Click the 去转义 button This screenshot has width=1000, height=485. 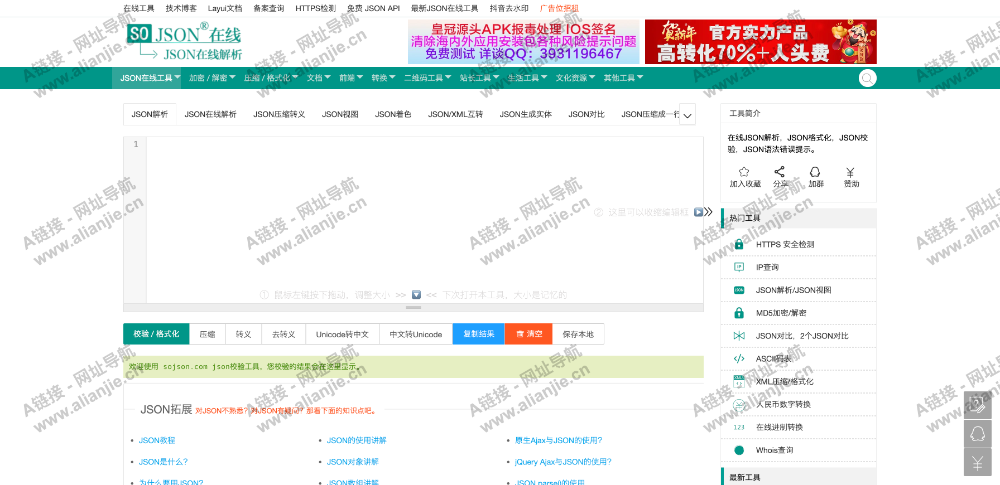tap(284, 334)
